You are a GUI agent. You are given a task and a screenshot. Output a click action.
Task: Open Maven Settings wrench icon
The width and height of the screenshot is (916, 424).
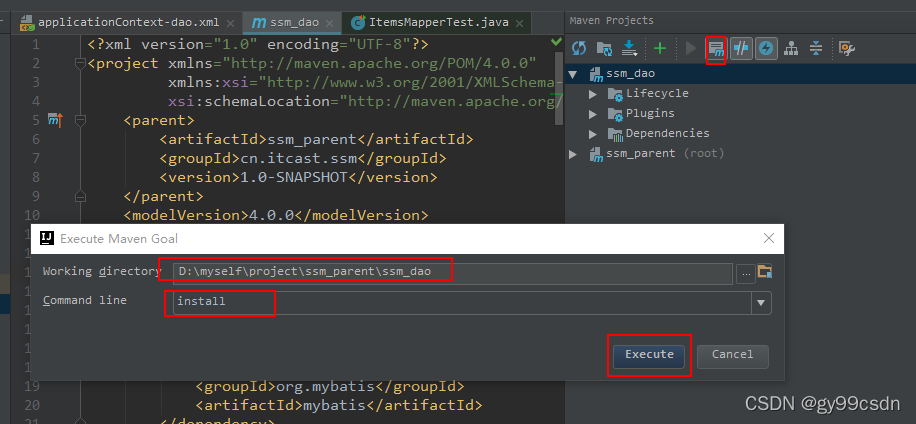(x=847, y=48)
